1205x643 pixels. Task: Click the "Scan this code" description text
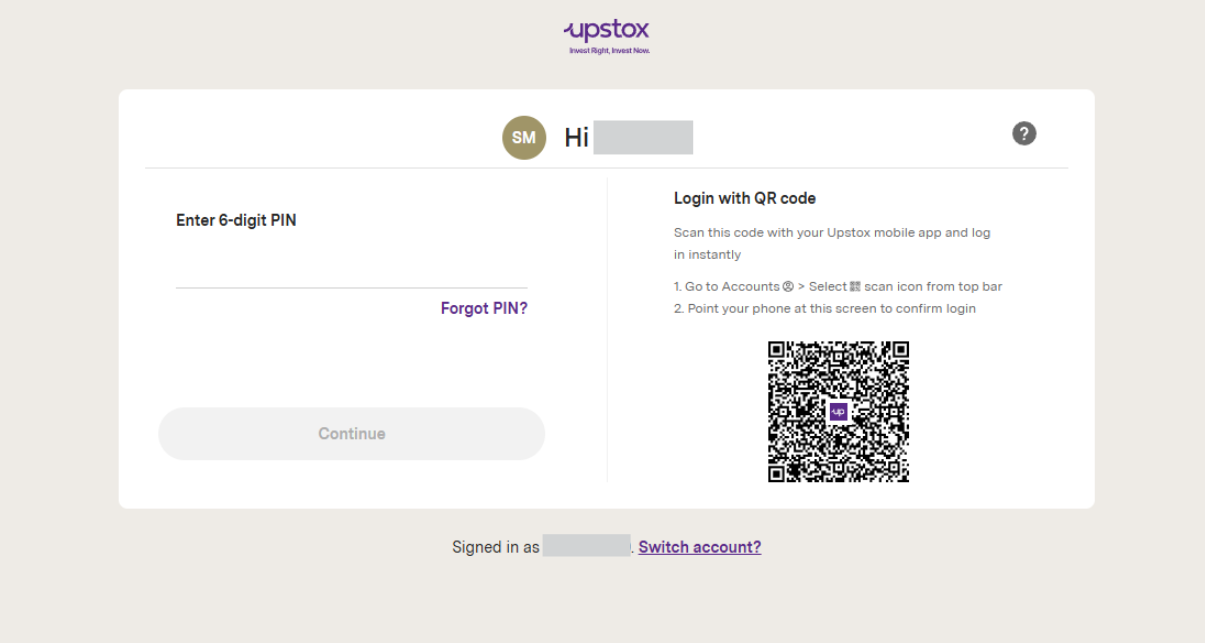pos(832,233)
